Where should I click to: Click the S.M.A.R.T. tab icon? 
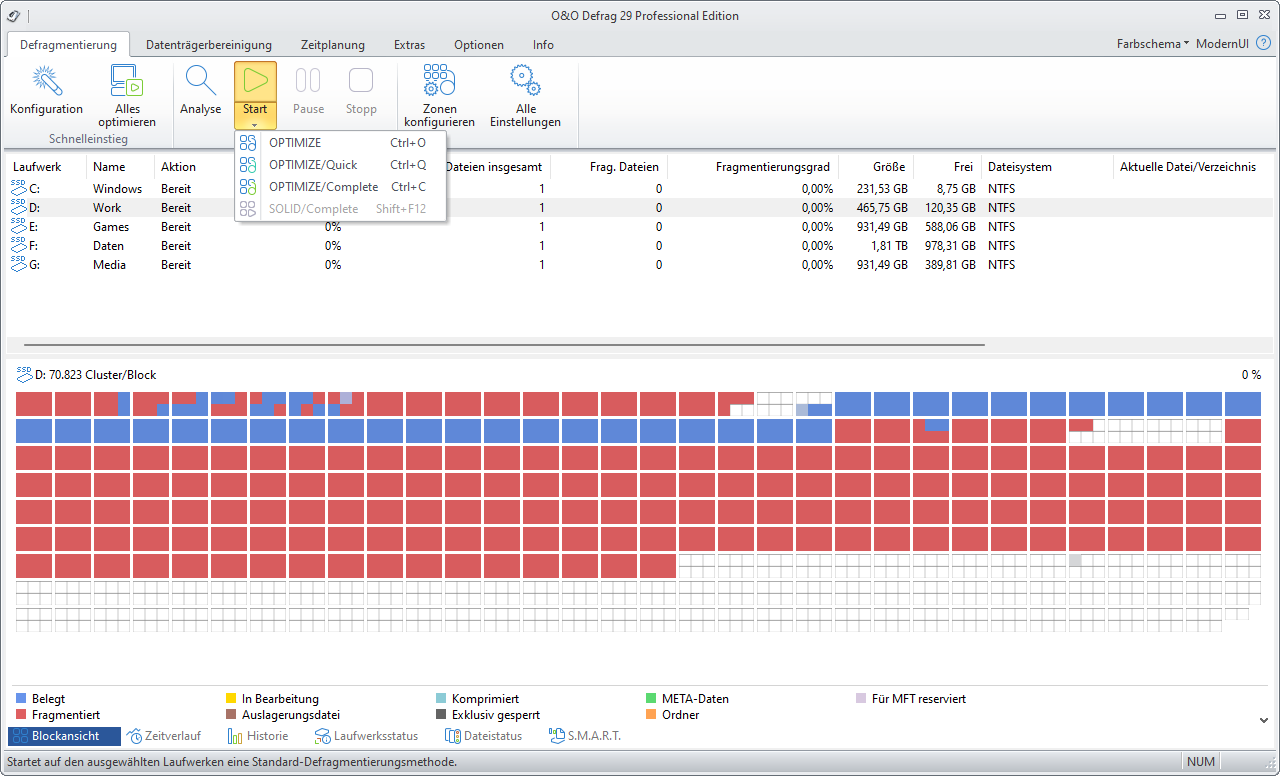pos(556,736)
